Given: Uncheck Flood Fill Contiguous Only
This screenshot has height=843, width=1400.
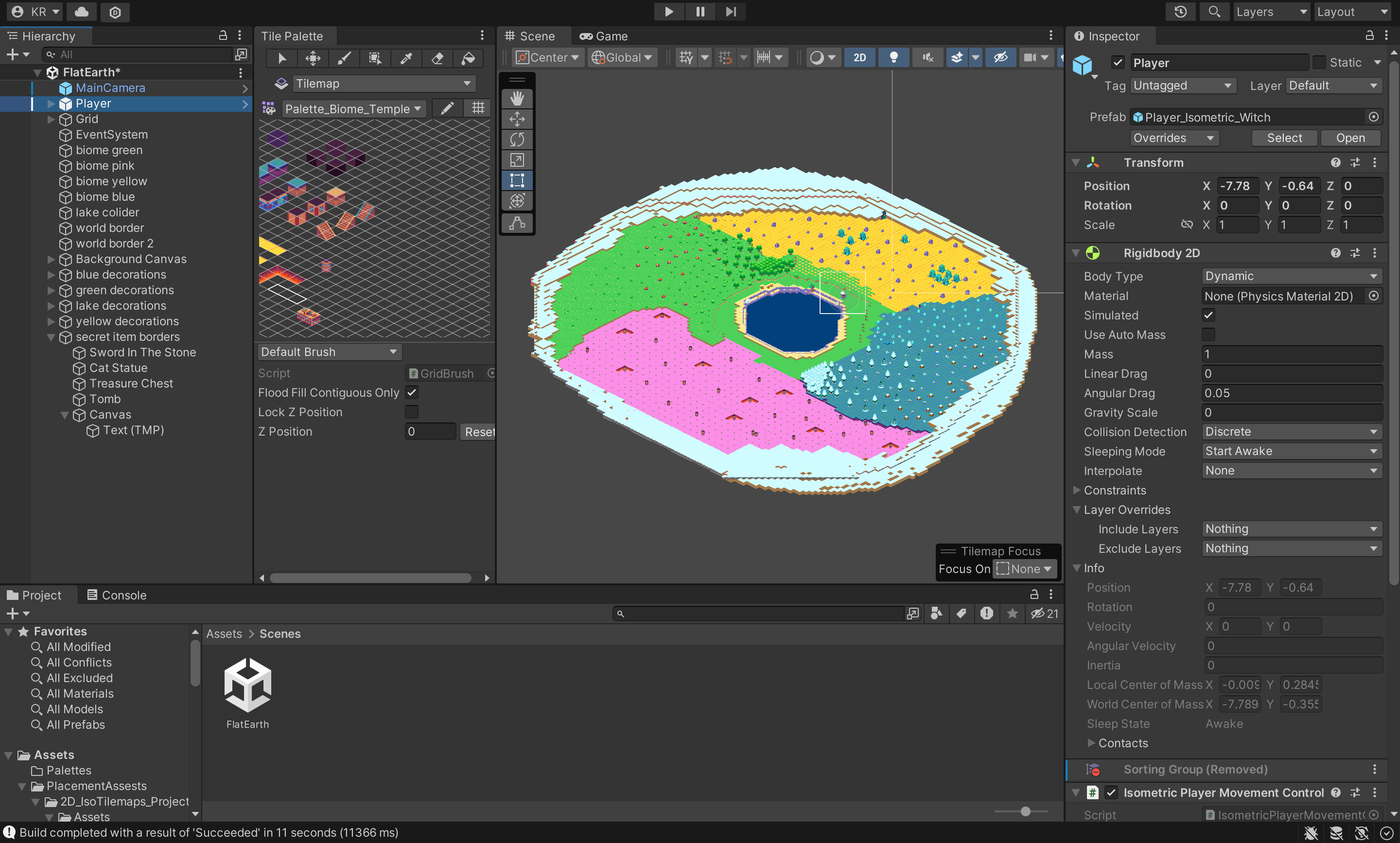Looking at the screenshot, I should click(412, 392).
